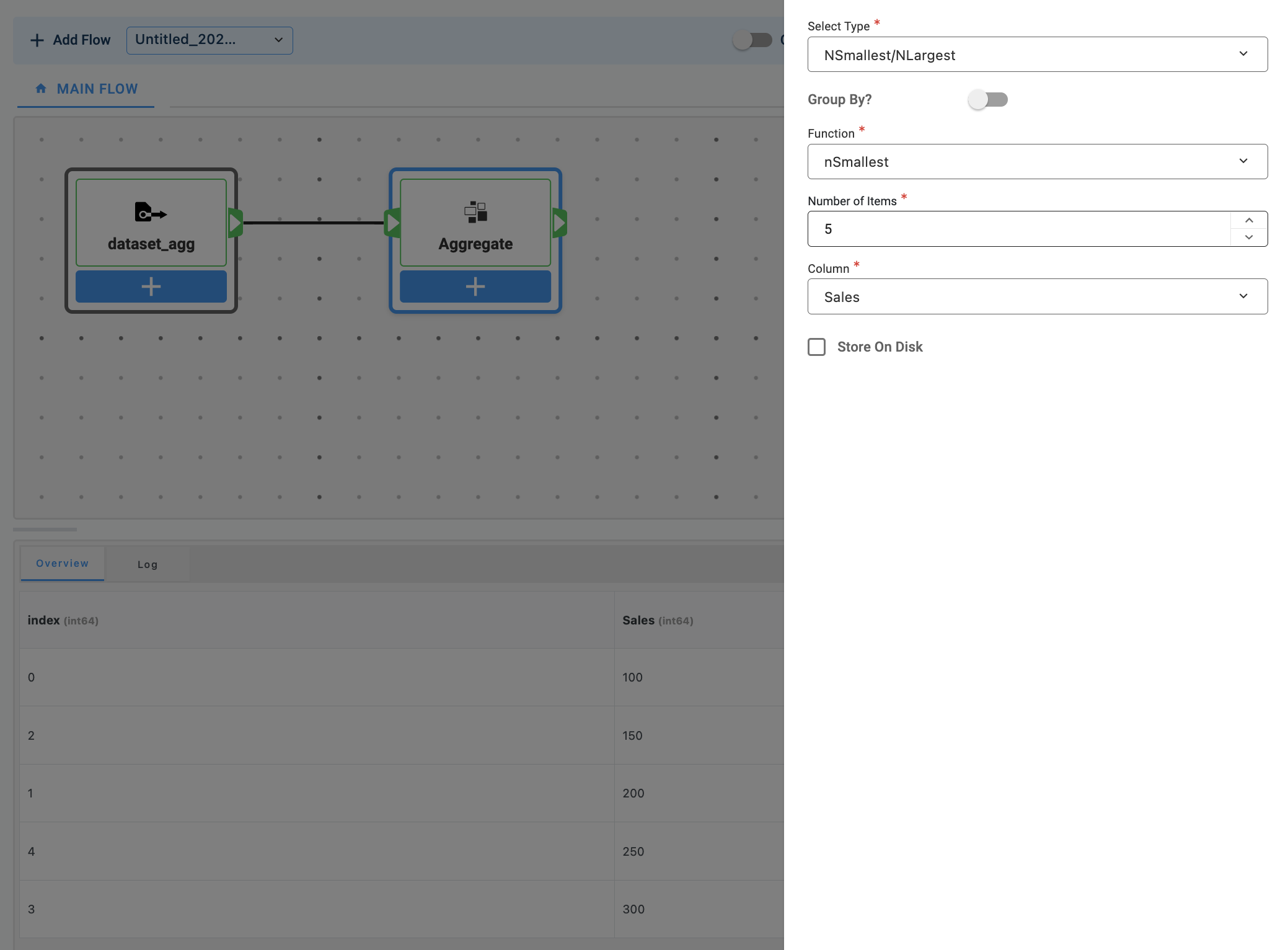Click the Aggregate node icon

[475, 212]
